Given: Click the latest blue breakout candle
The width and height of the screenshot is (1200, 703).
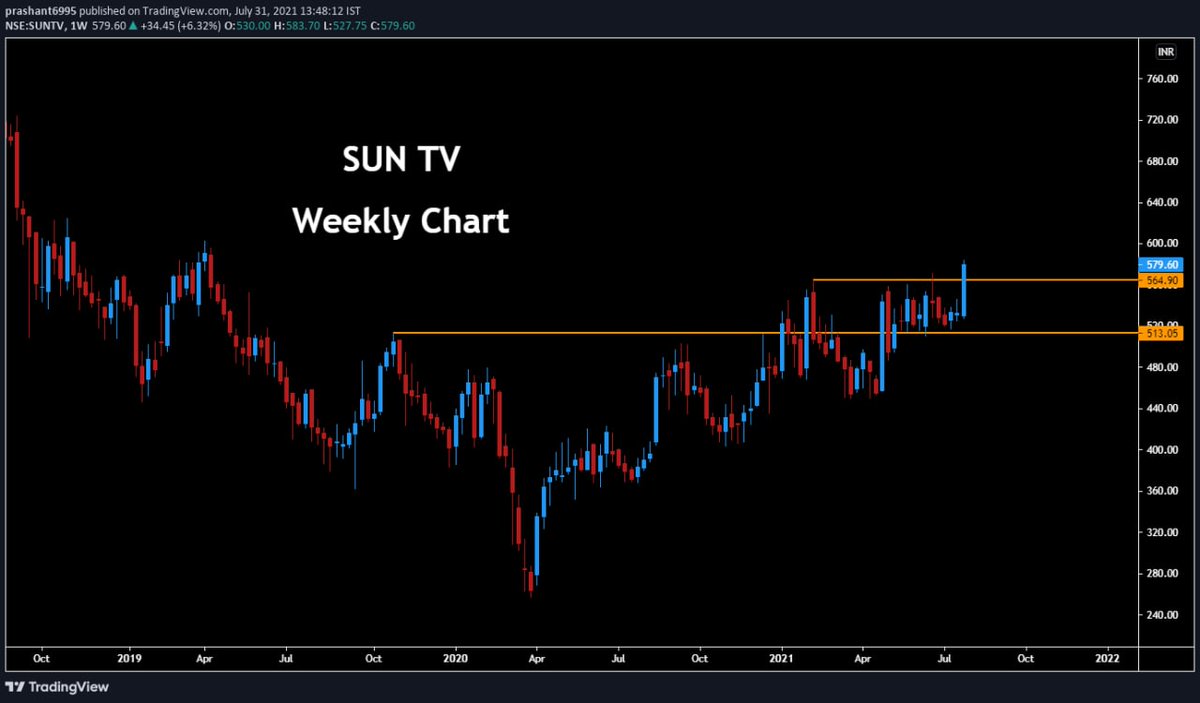Looking at the screenshot, I should (x=964, y=290).
